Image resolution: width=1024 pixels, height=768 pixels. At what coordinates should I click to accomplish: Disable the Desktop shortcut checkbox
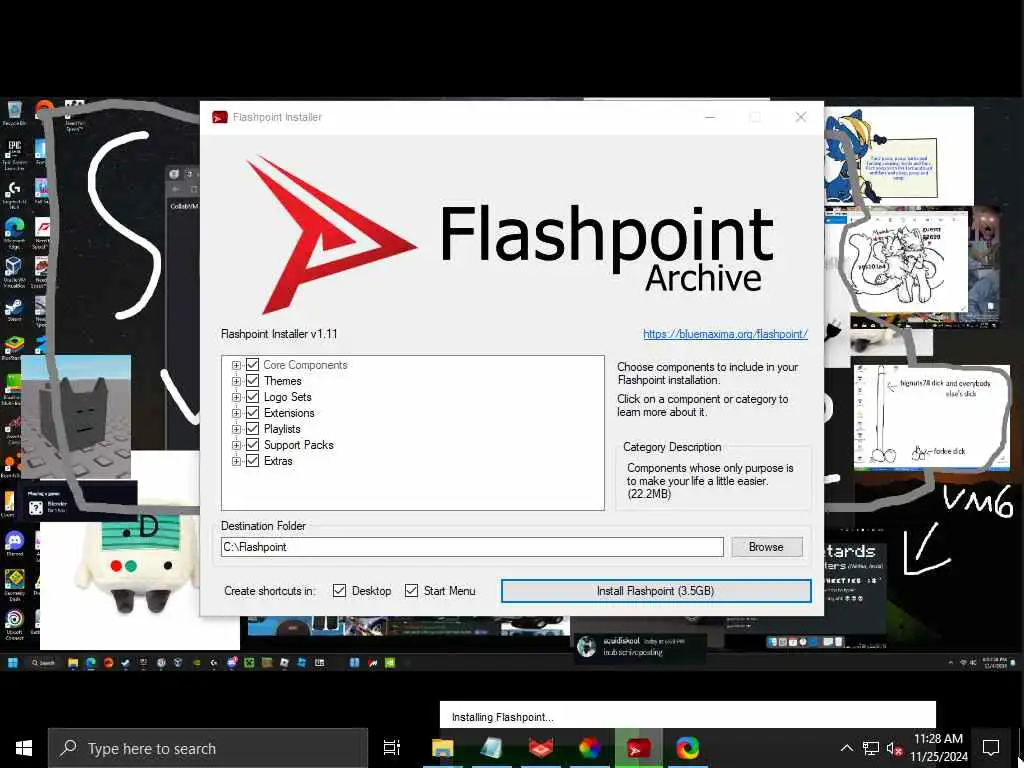(339, 591)
